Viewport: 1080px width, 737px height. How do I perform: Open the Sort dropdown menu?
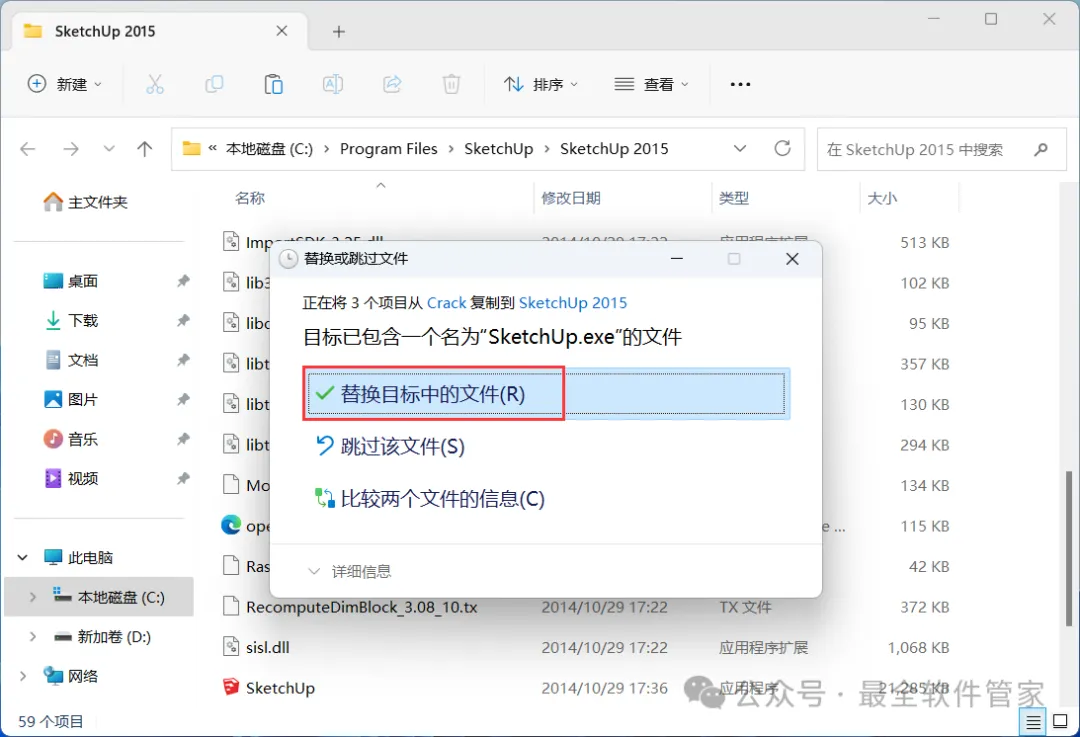click(541, 84)
